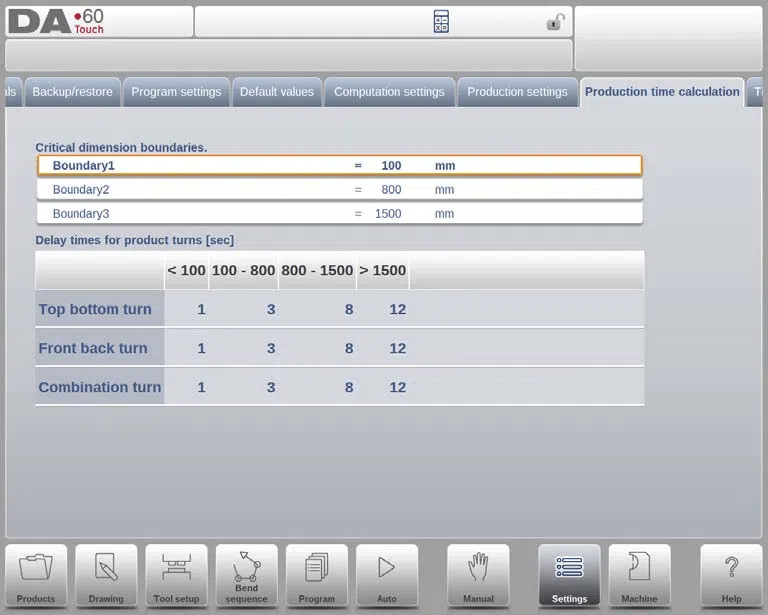768x615 pixels.
Task: Click the Front back turn row label
Action: pyautogui.click(x=99, y=348)
